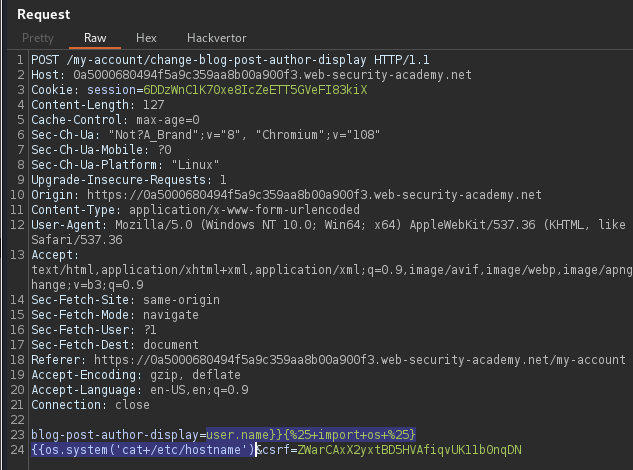Viewport: 633px width, 470px height.
Task: Click the Sec-Ch-Ua-Platform "Linux" line
Action: (125, 165)
